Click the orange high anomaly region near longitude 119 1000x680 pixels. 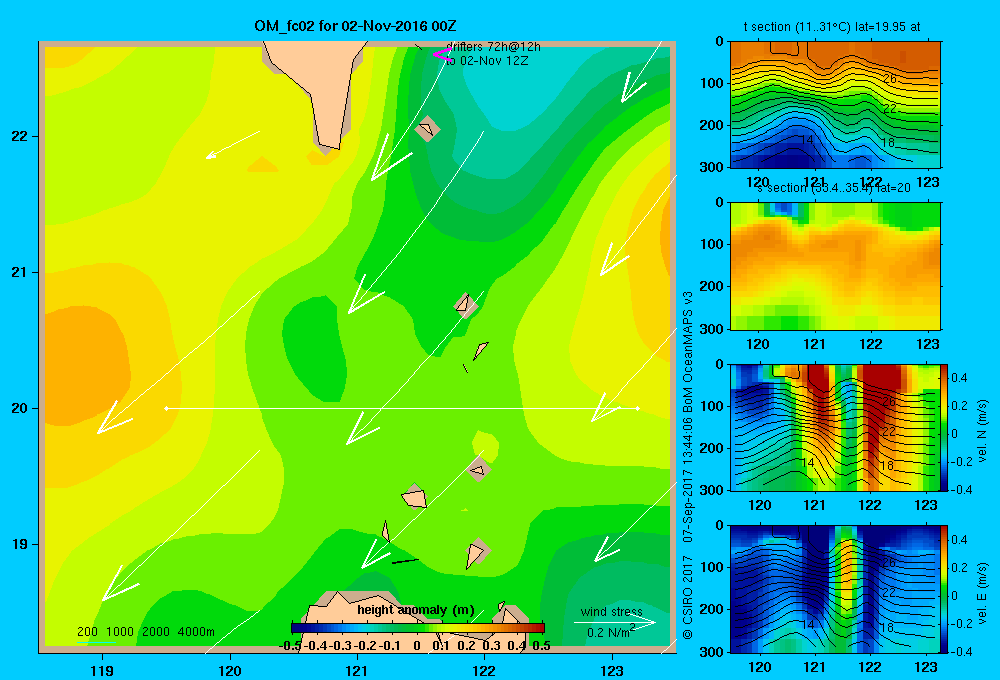[x=86, y=367]
